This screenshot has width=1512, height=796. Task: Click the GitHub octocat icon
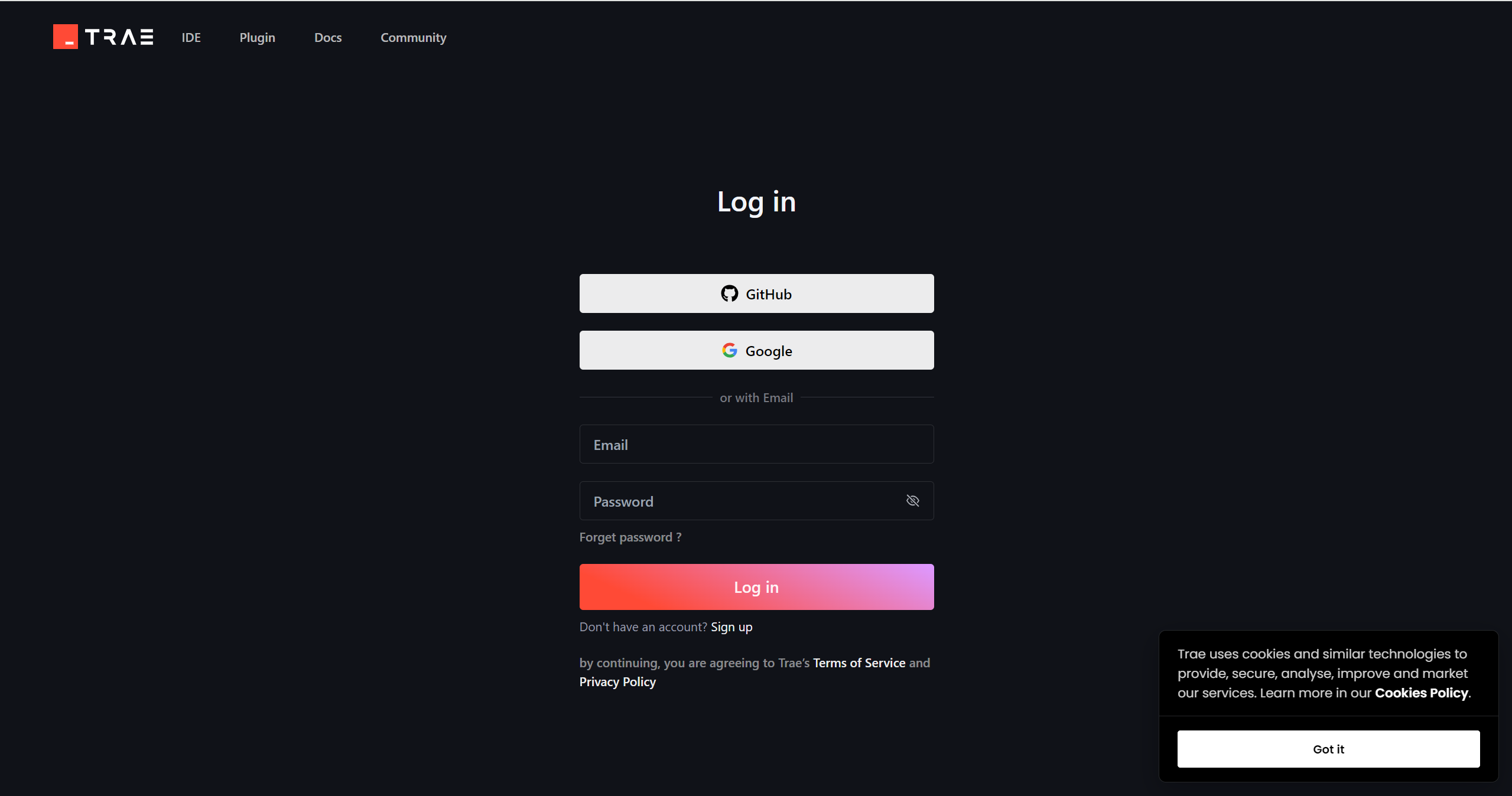click(730, 293)
